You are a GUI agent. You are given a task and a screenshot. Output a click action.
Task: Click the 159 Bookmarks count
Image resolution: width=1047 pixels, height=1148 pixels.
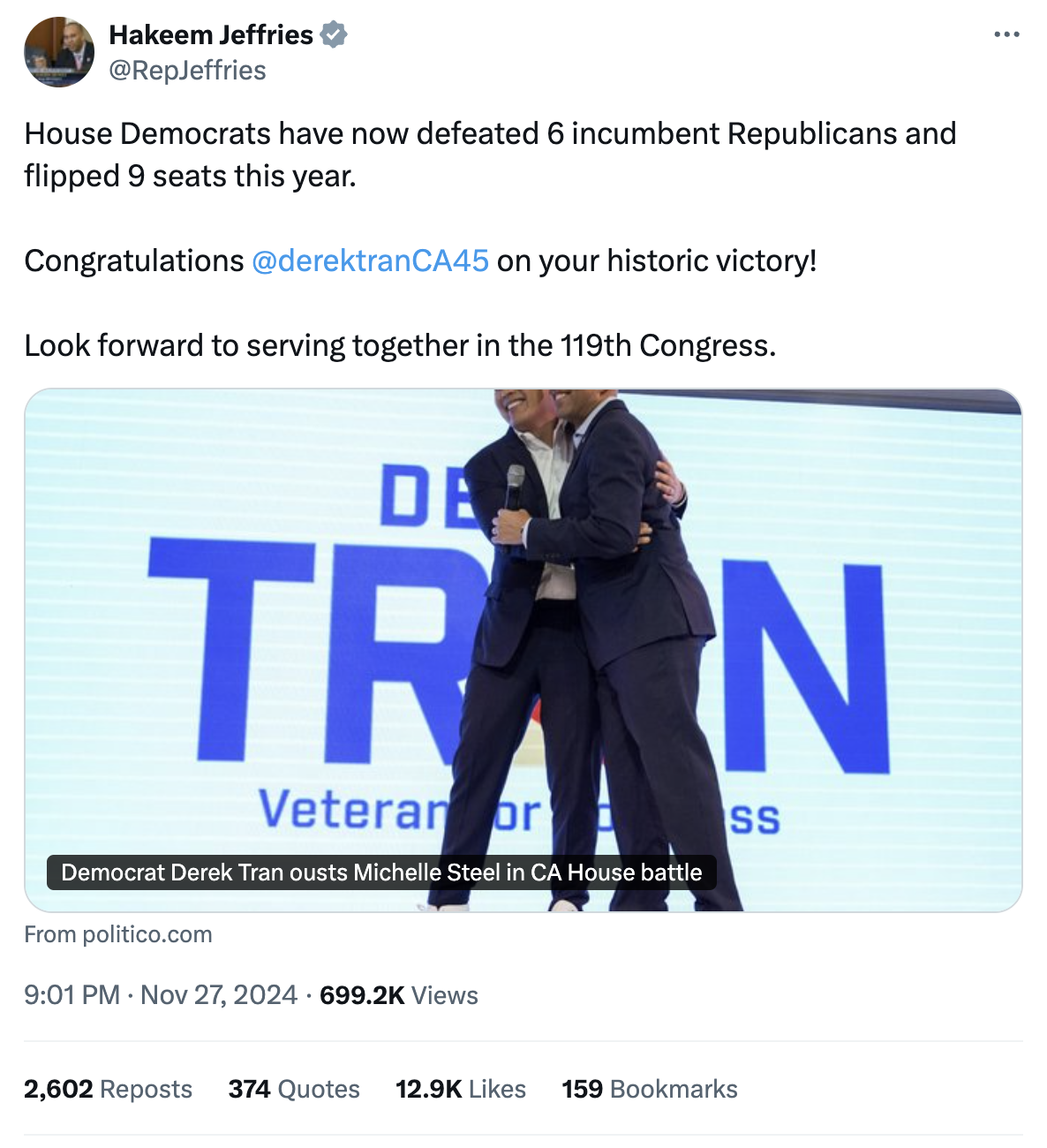click(649, 1089)
